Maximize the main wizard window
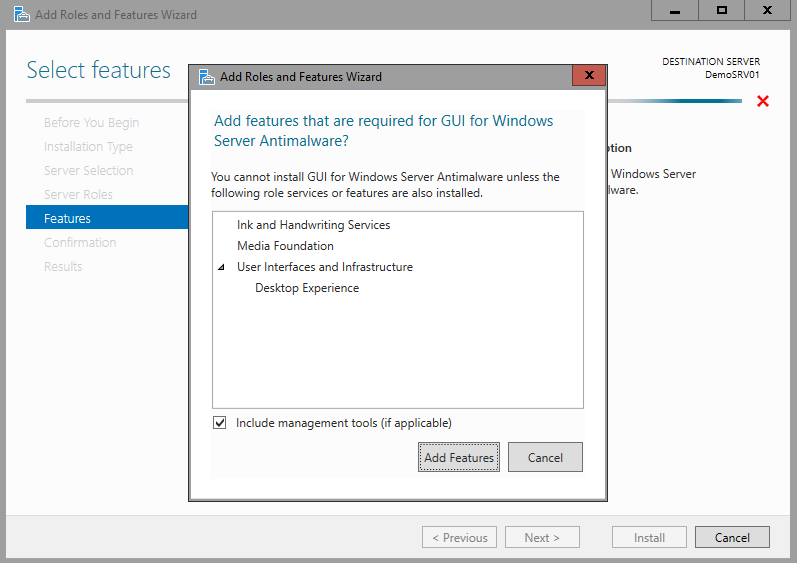This screenshot has height=563, width=797. point(721,10)
